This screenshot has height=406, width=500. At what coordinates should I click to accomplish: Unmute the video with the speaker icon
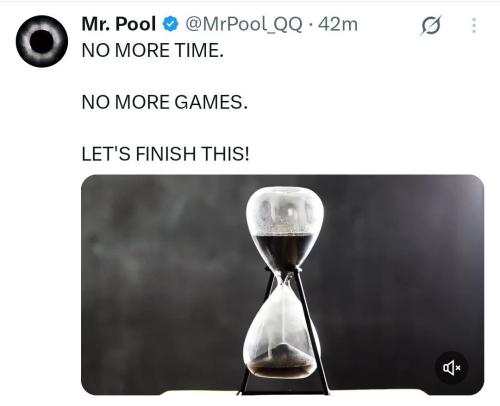point(452,368)
